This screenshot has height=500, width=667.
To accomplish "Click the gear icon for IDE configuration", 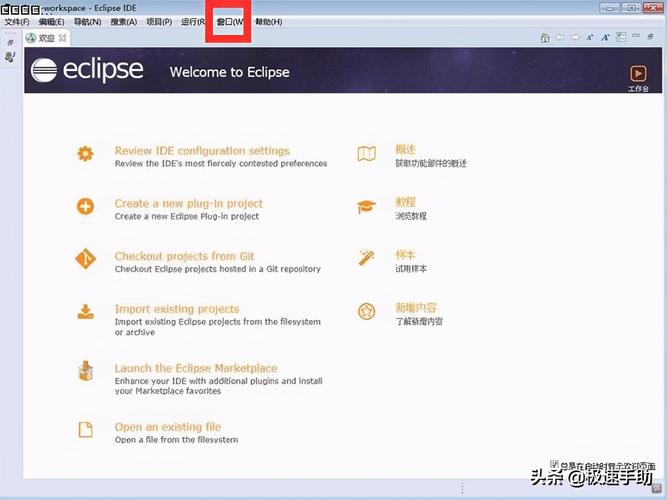I will (85, 153).
